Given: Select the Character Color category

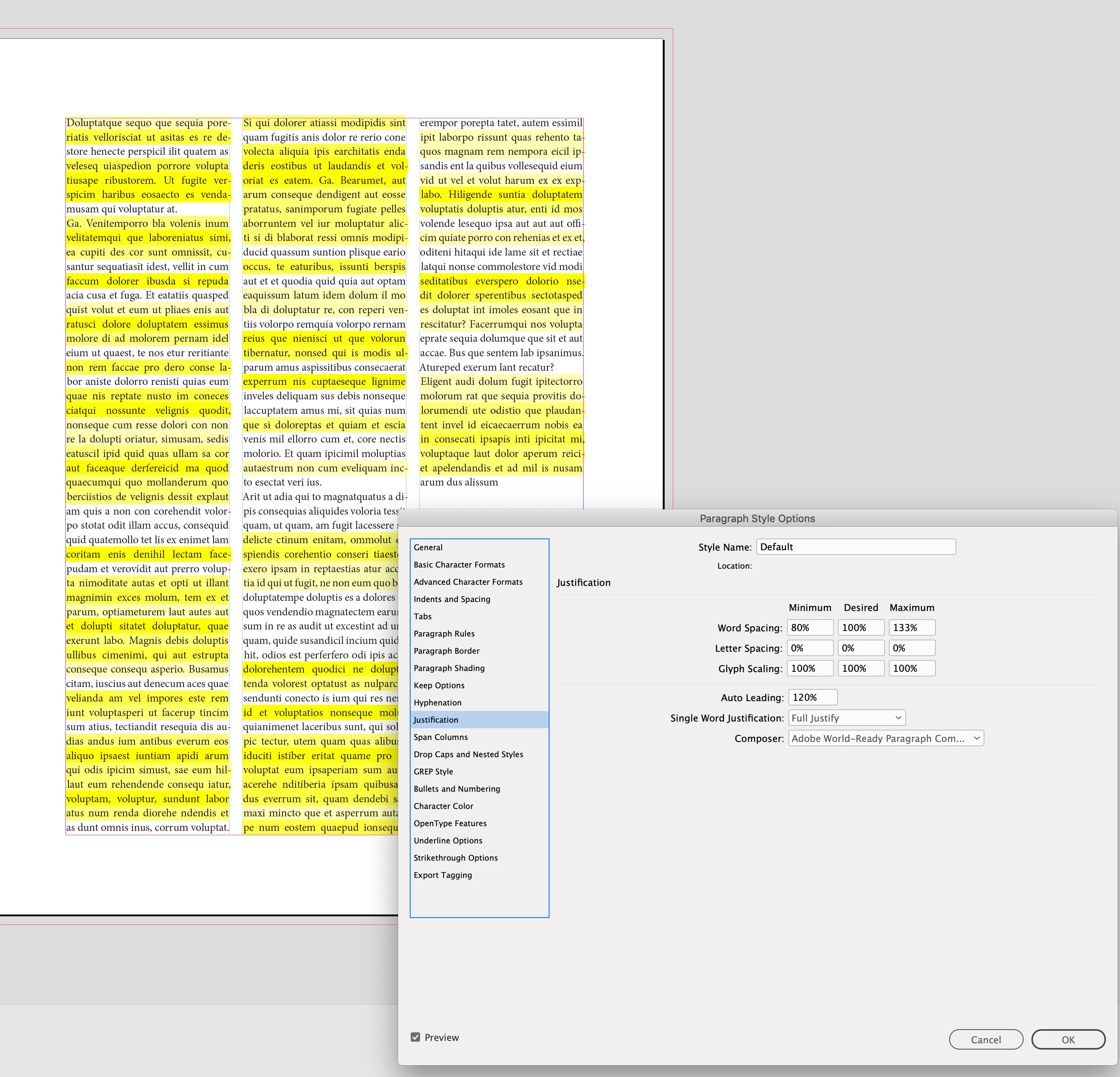Looking at the screenshot, I should (x=444, y=806).
